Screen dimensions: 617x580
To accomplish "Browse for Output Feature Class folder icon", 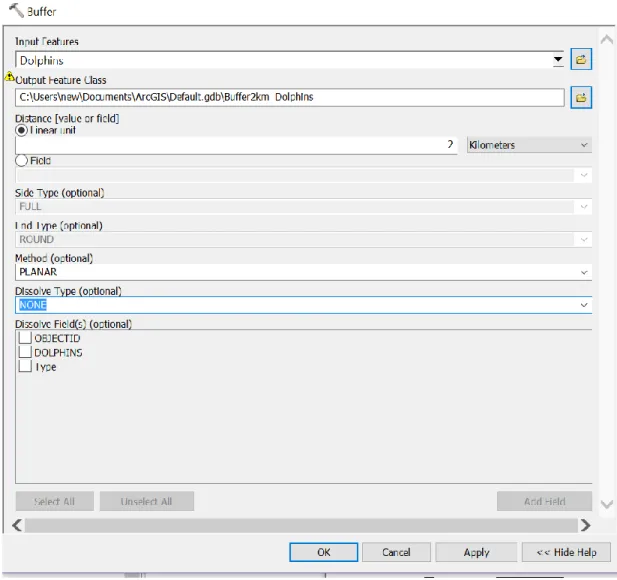I will pos(581,97).
